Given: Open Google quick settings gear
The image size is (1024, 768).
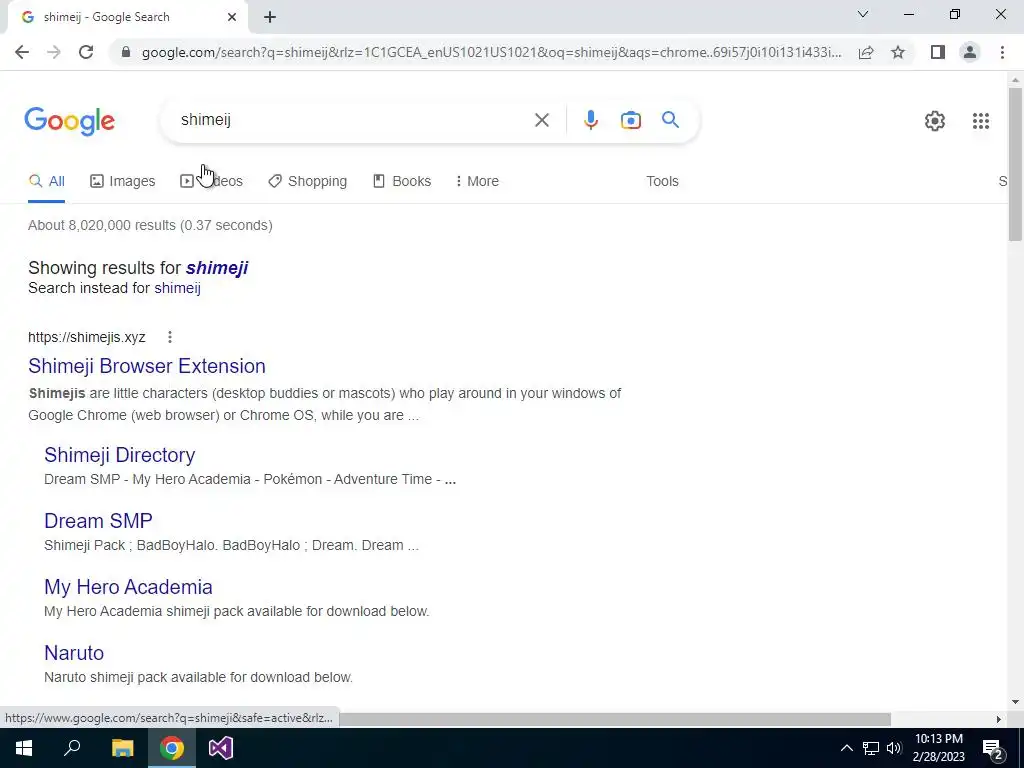Looking at the screenshot, I should pos(935,121).
